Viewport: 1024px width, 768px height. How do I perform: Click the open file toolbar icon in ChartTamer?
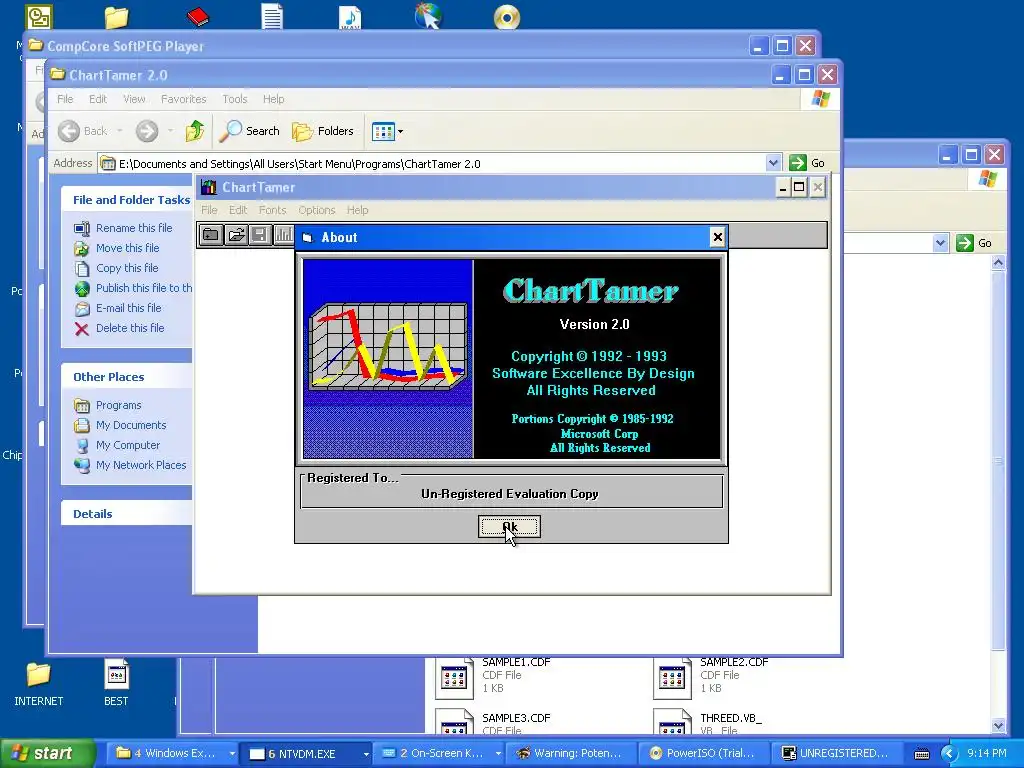coord(236,235)
